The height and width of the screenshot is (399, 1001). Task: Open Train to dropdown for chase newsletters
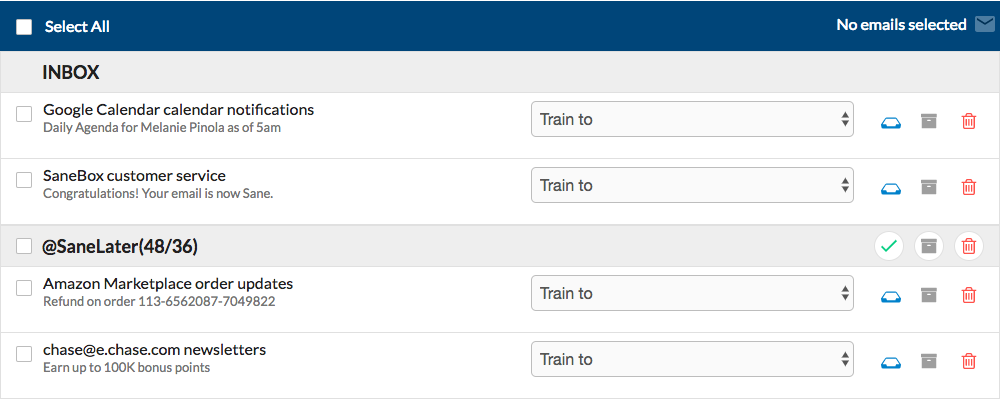coord(692,359)
